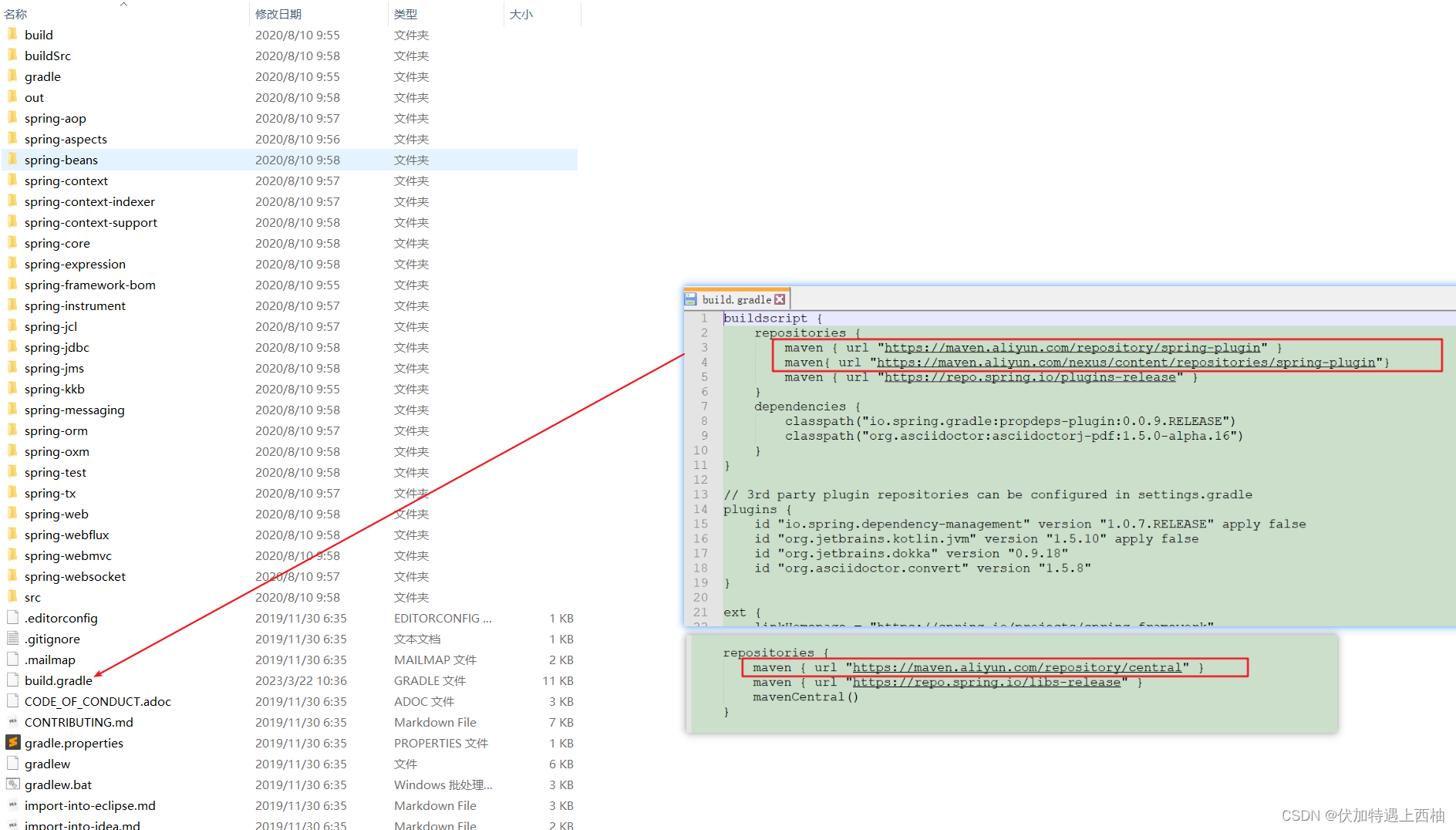Click the src folder icon
Image resolution: width=1456 pixels, height=830 pixels.
click(x=12, y=597)
